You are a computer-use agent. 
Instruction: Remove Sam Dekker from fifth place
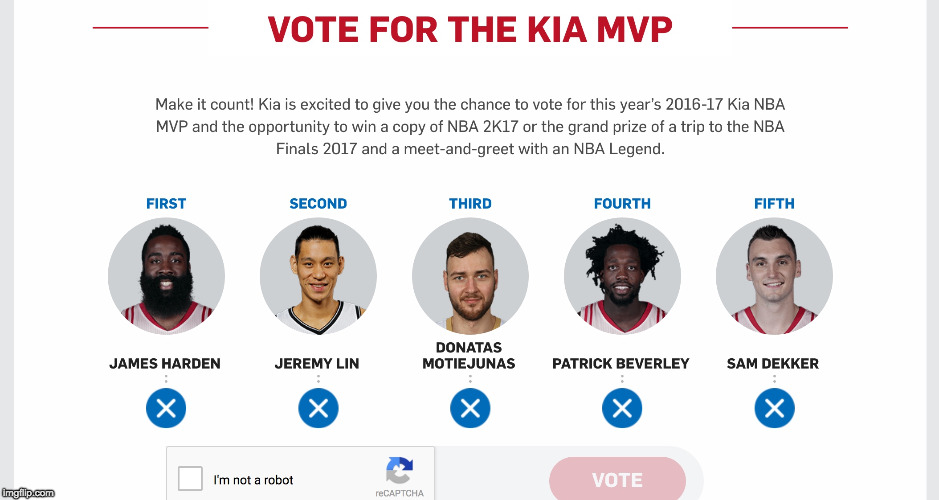click(774, 408)
